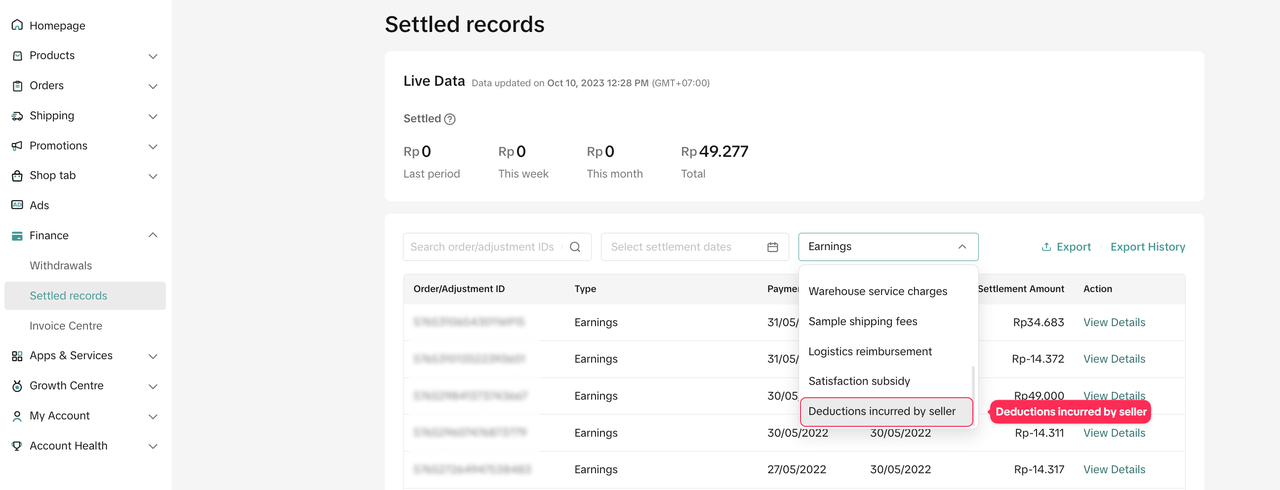Image resolution: width=1280 pixels, height=490 pixels.
Task: Click the Homepage house icon
Action: (17, 25)
